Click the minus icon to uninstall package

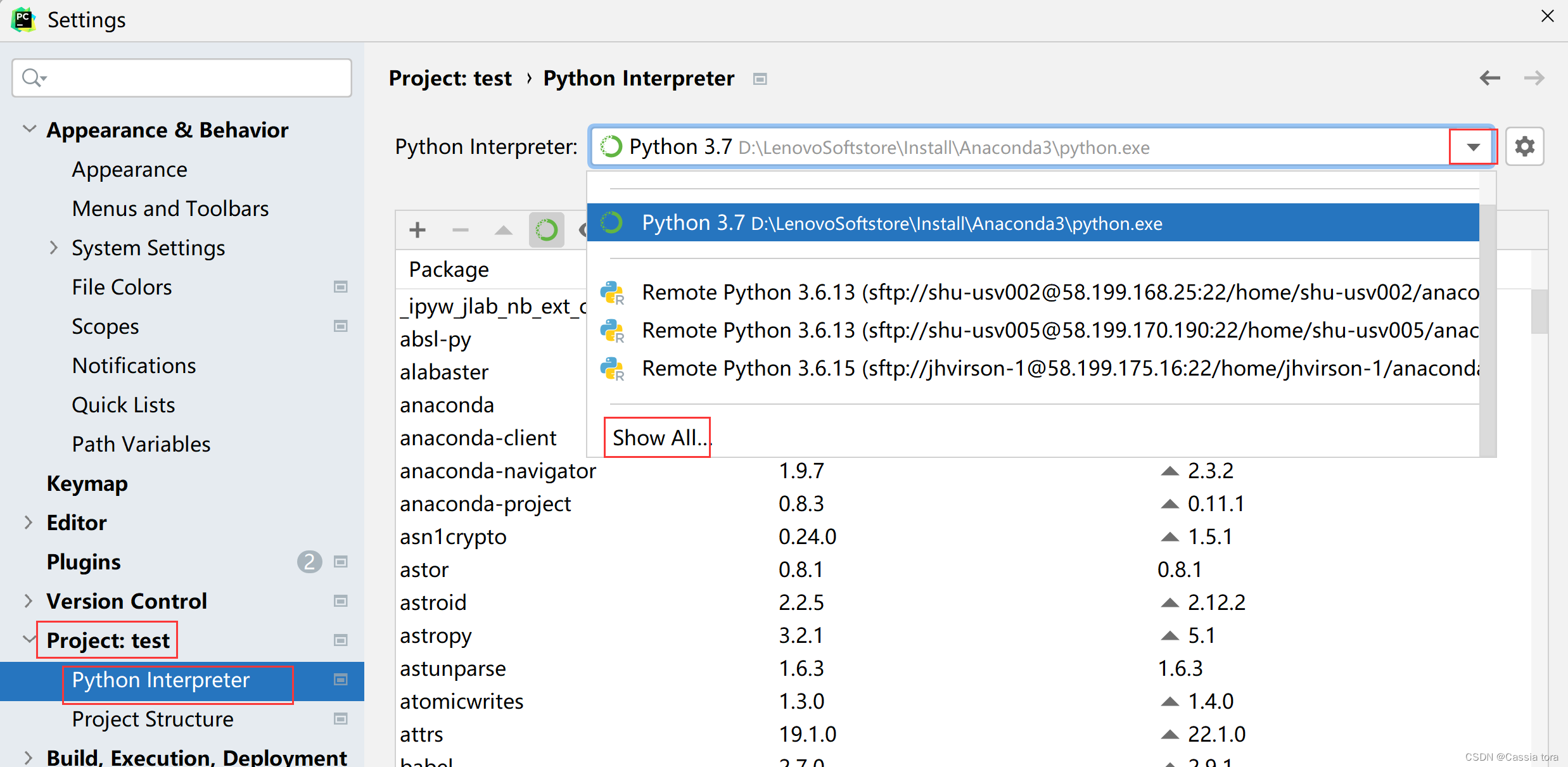[x=461, y=230]
